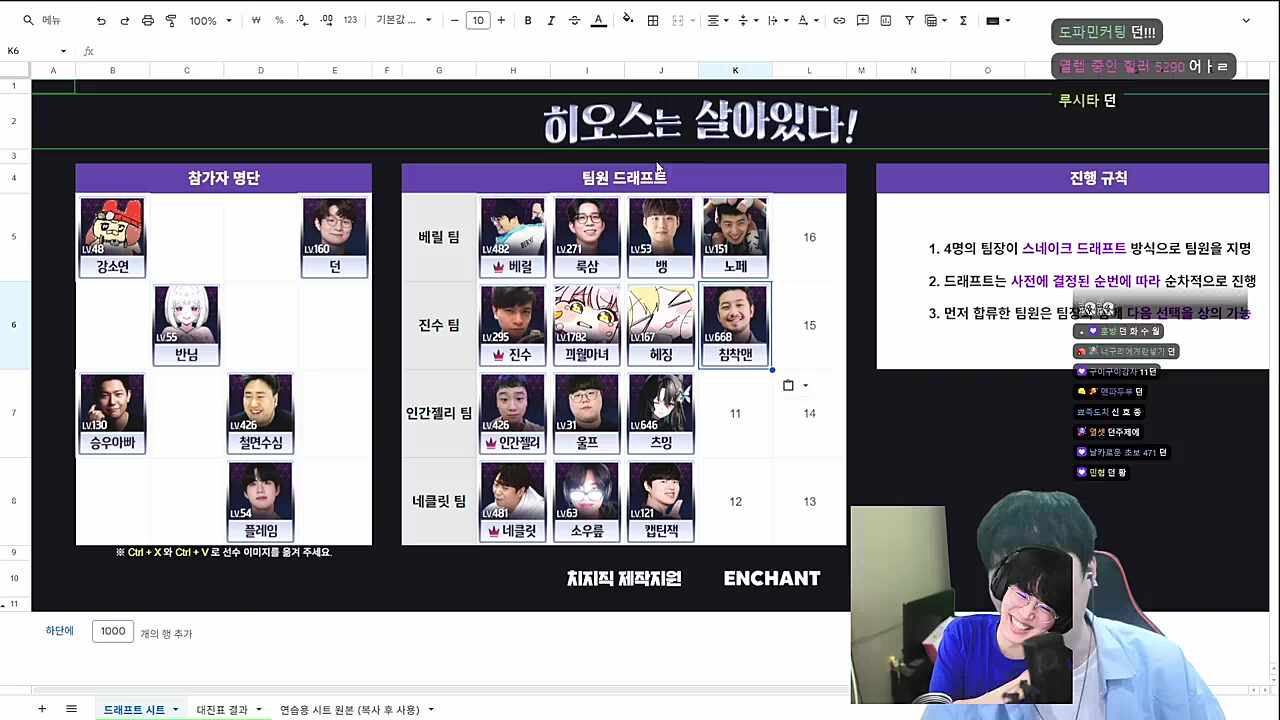Open the text color picker
The height and width of the screenshot is (720, 1280).
coord(598,20)
